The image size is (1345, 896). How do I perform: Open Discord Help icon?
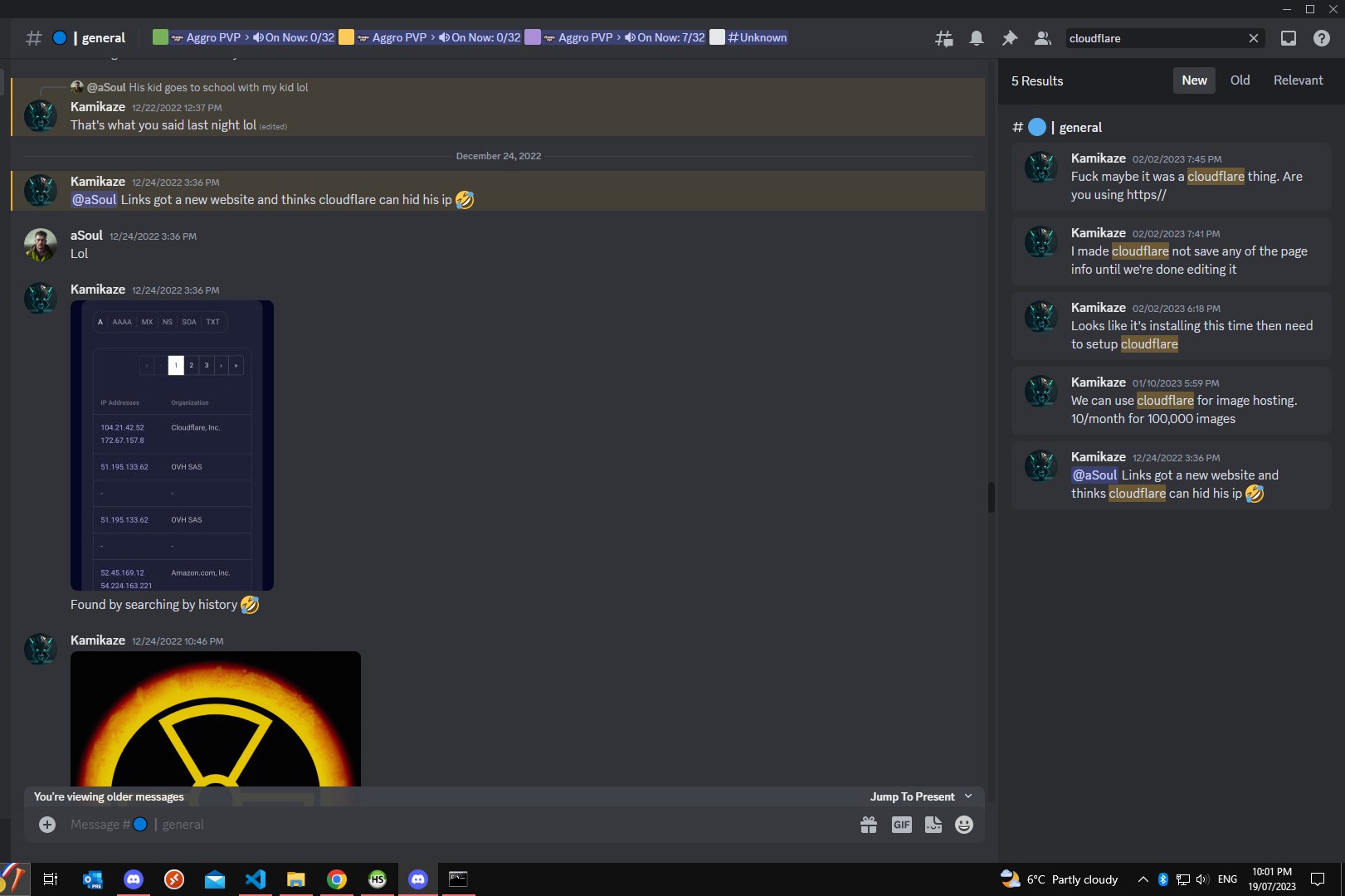(x=1322, y=38)
